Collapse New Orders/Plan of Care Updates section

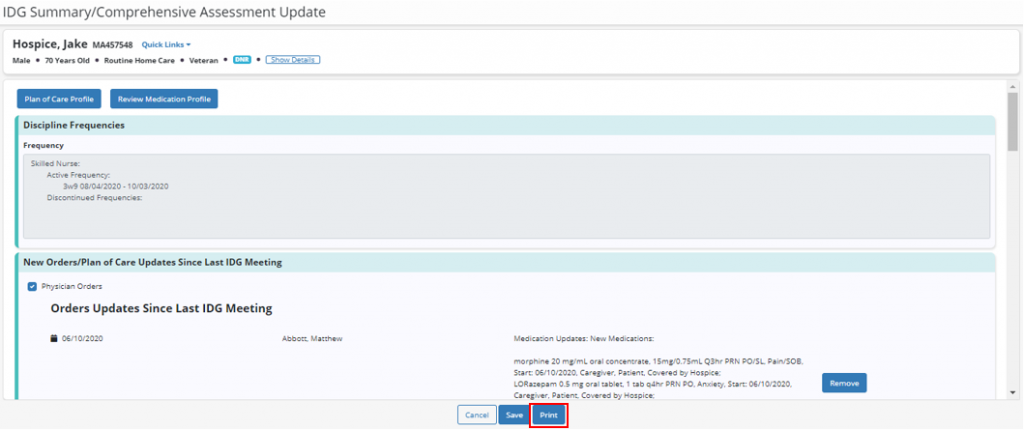[x=152, y=262]
